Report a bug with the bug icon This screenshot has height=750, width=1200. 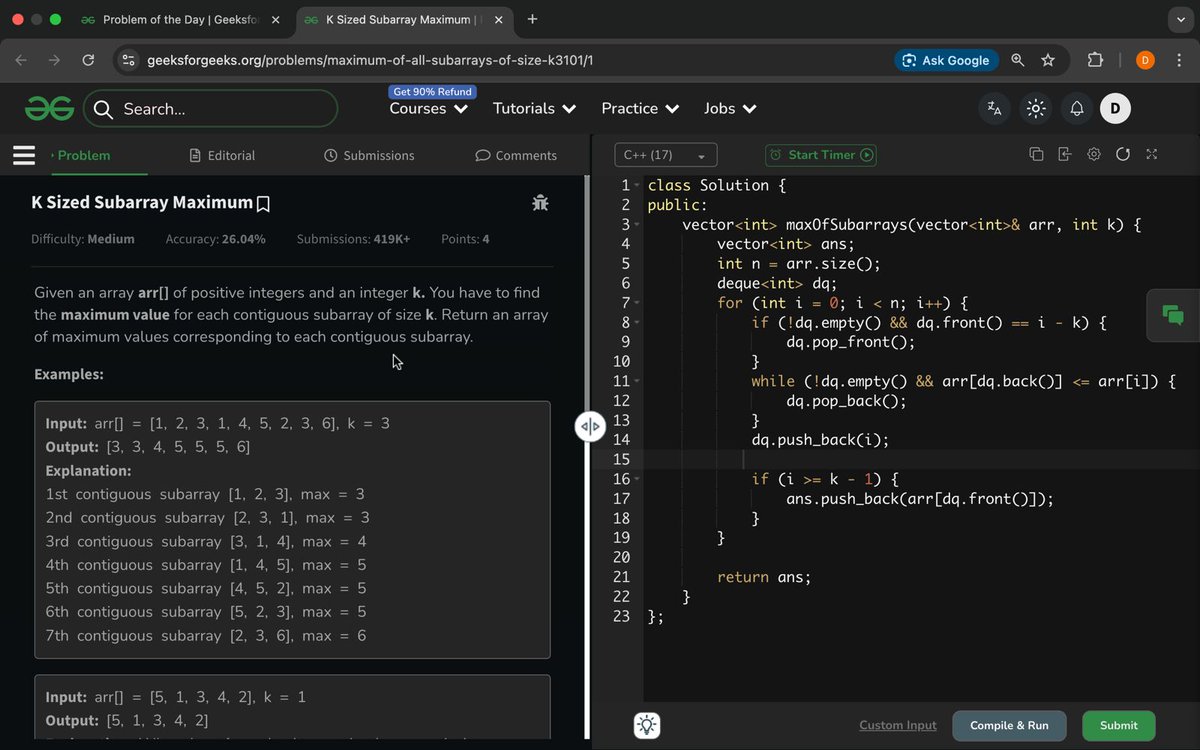(540, 203)
